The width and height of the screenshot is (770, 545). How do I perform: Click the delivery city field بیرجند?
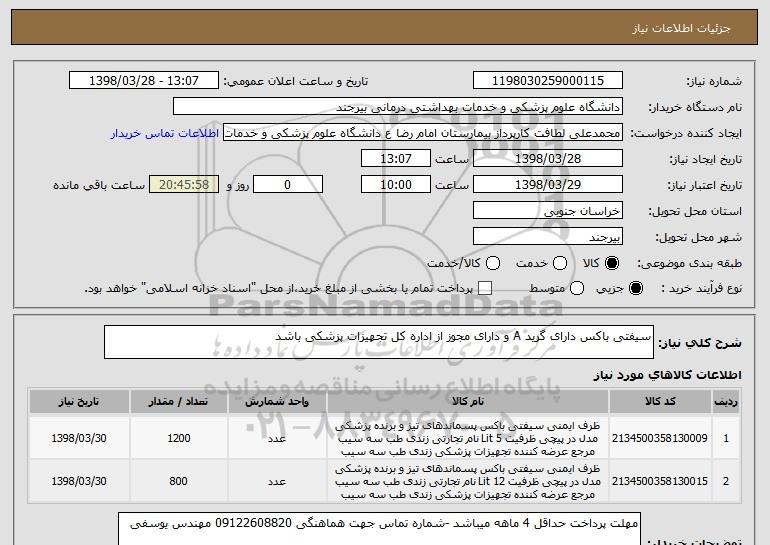pyautogui.click(x=548, y=237)
